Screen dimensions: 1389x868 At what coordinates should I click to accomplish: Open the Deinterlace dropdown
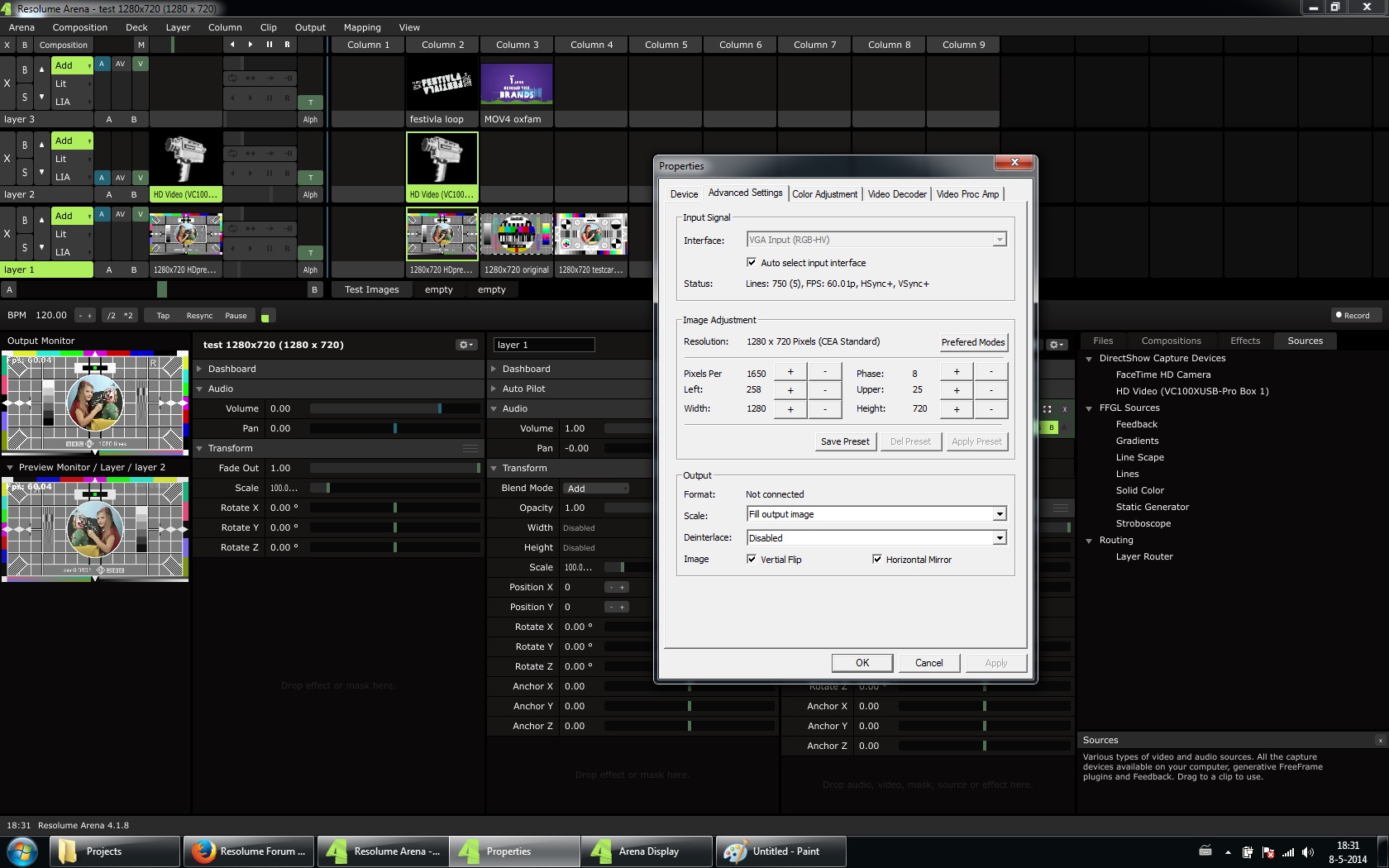(1000, 538)
